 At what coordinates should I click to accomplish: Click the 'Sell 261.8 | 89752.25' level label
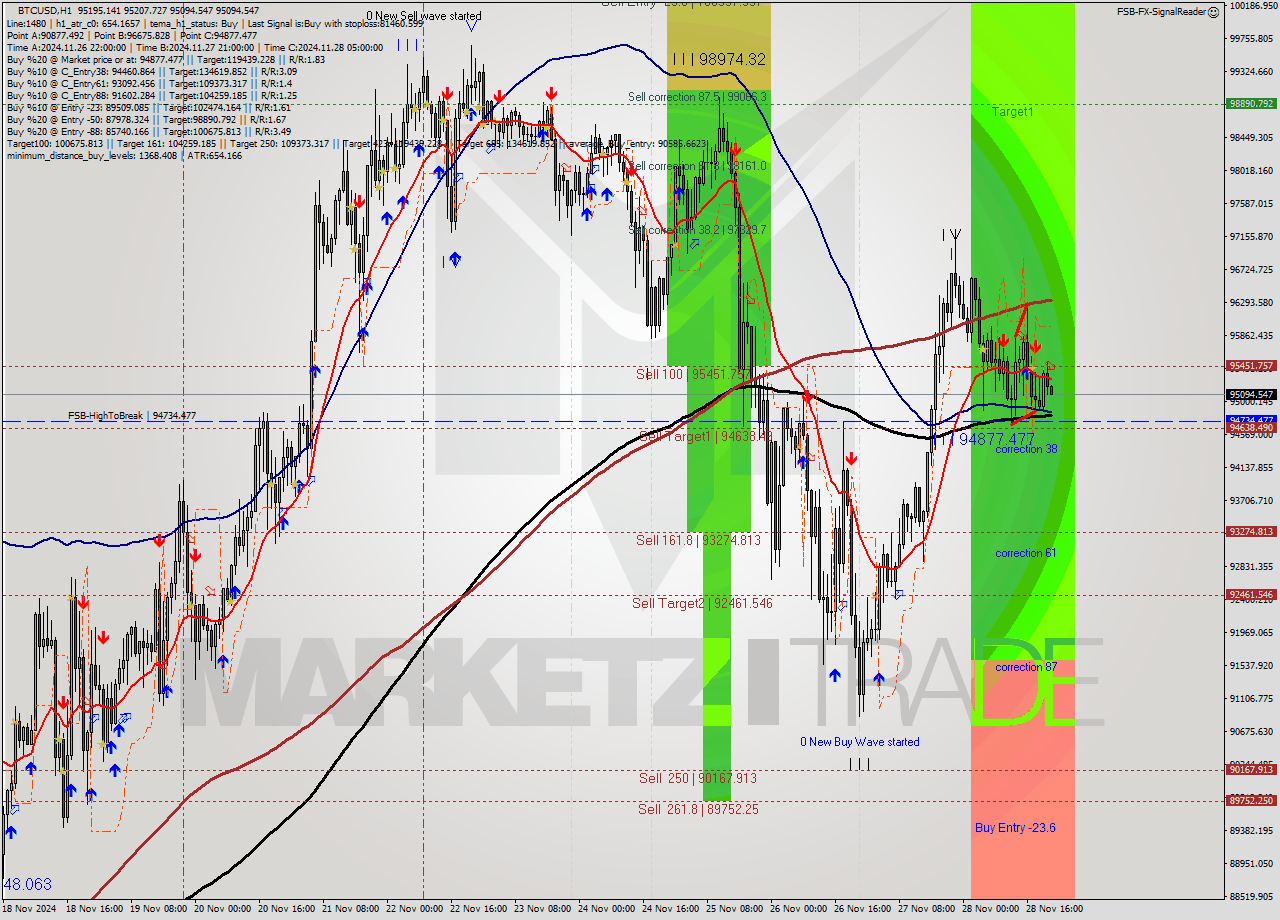[698, 810]
